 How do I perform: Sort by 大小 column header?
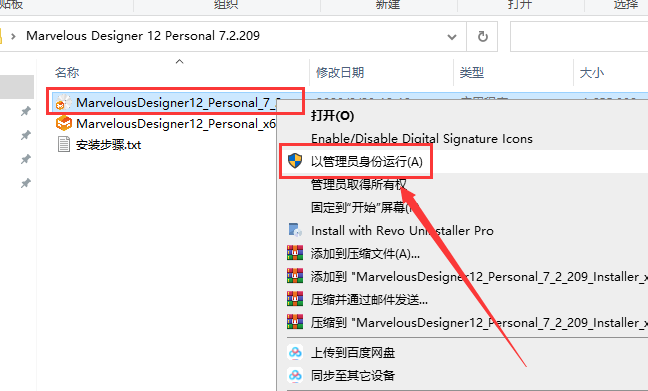point(591,73)
